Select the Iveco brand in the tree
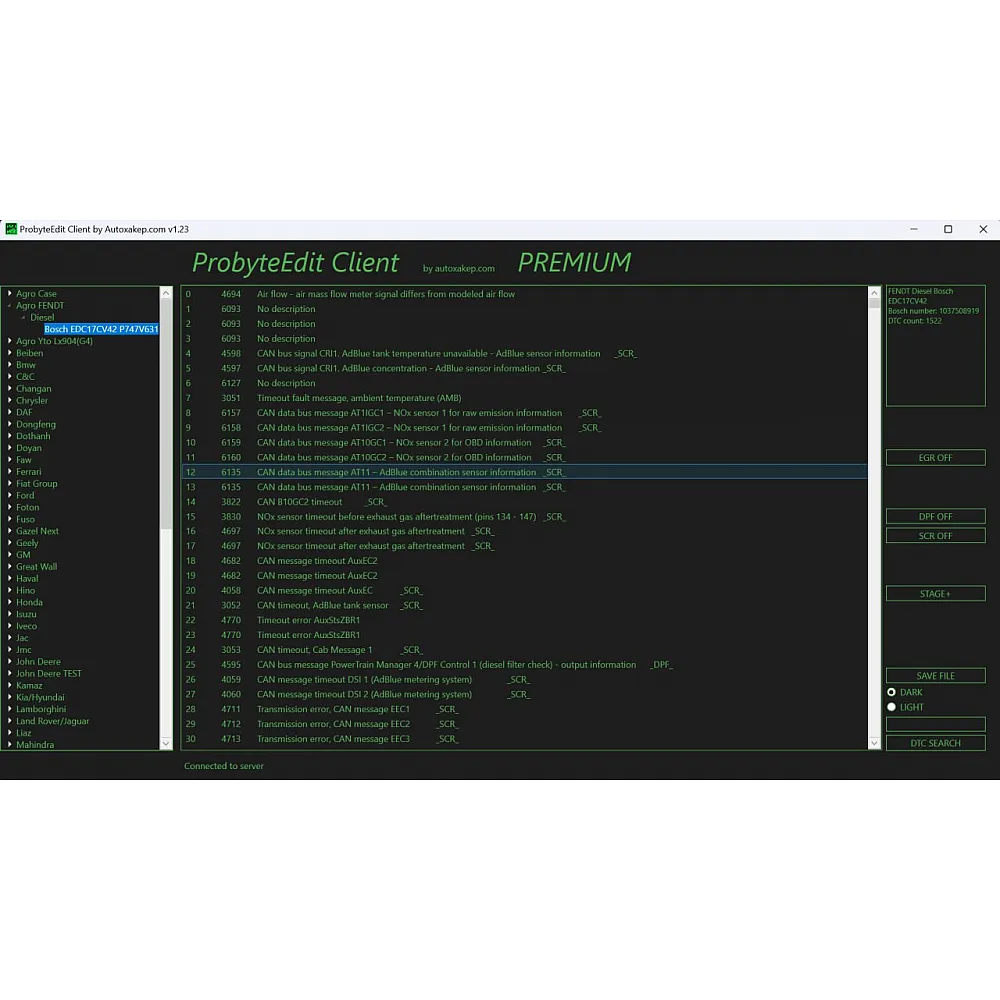Image resolution: width=1000 pixels, height=1000 pixels. coord(26,626)
